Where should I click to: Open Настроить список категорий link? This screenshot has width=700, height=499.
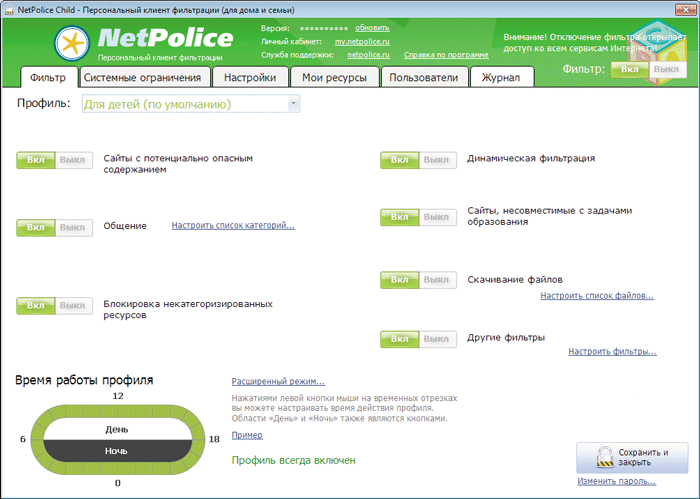coord(233,226)
